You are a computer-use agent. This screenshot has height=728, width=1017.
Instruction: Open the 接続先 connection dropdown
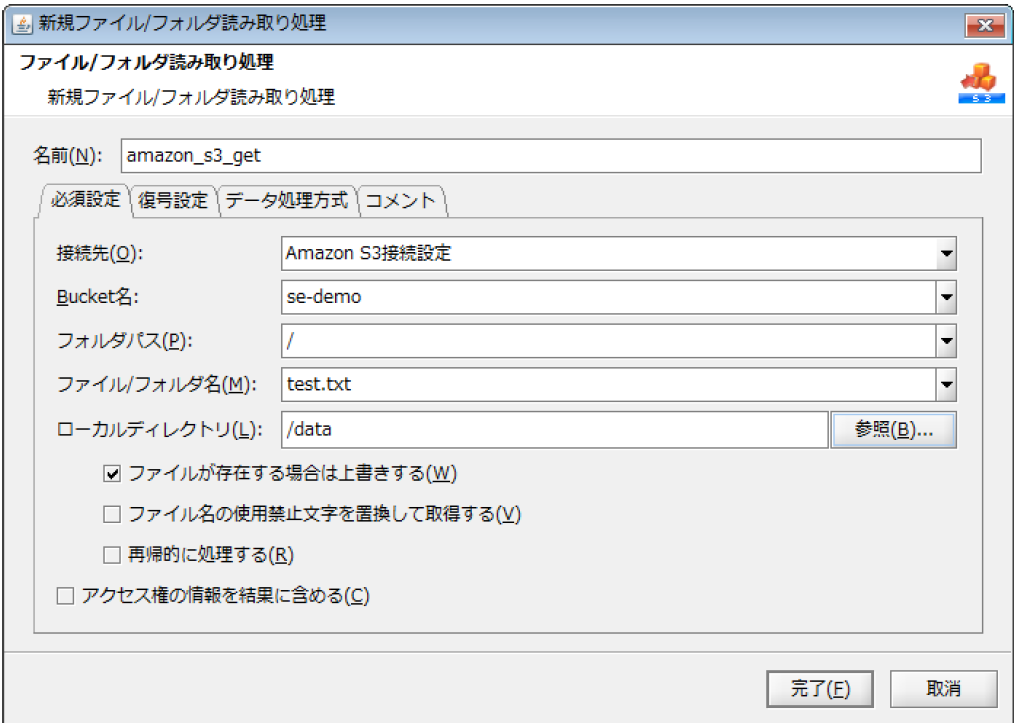[x=945, y=253]
